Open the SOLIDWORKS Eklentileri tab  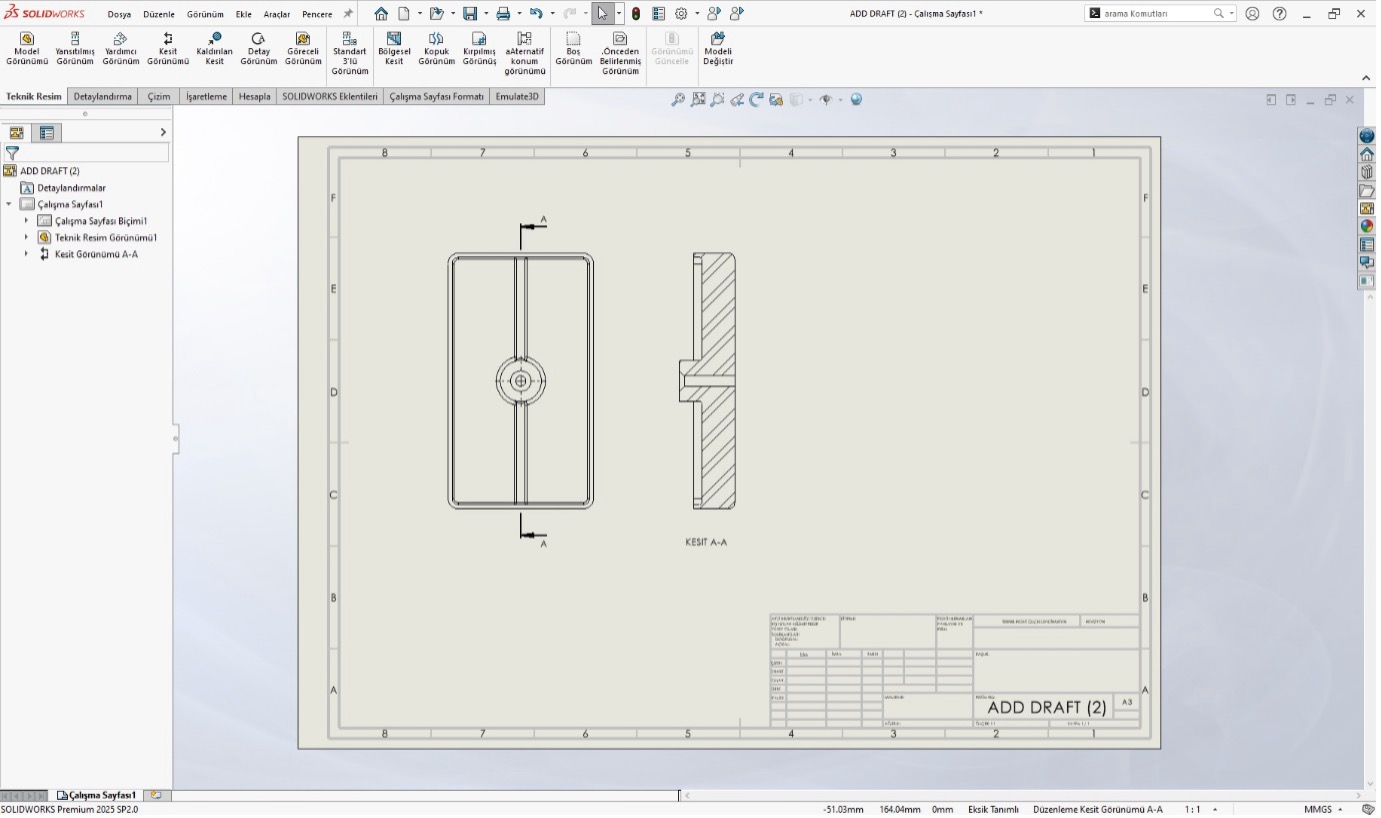point(330,97)
